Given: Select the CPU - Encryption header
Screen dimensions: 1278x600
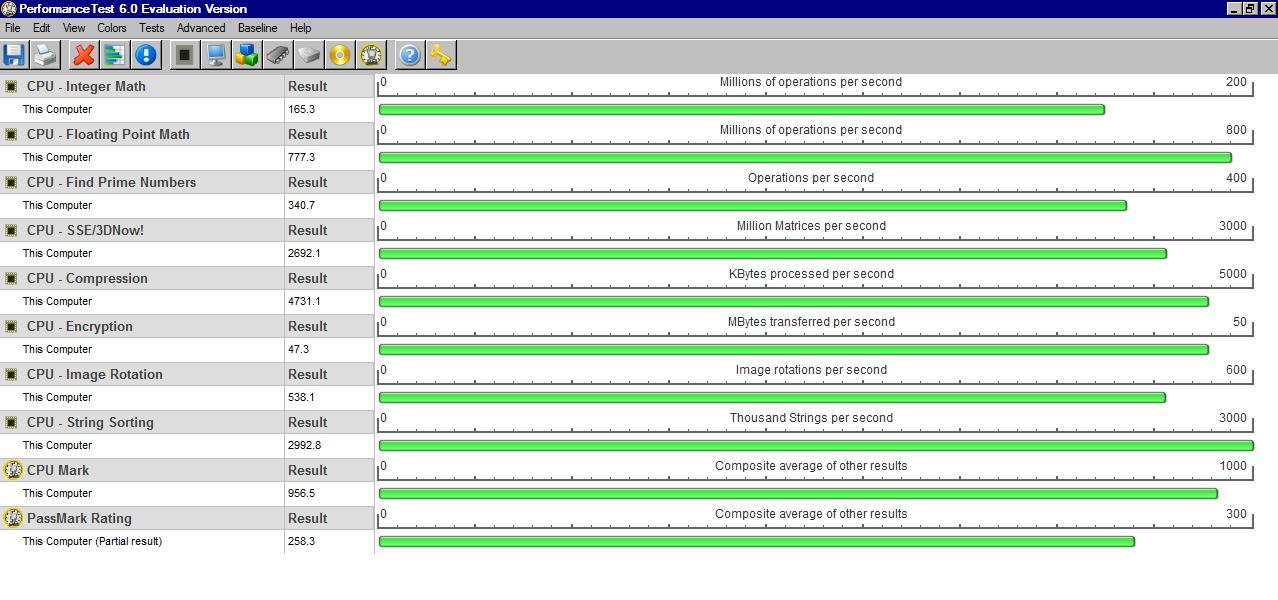Looking at the screenshot, I should click(x=79, y=326).
